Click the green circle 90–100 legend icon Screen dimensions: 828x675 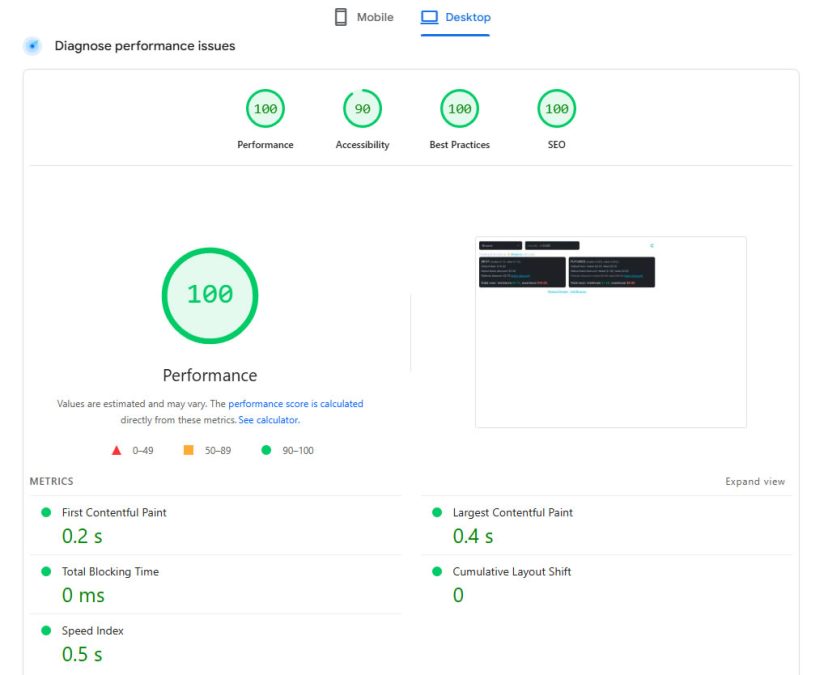pyautogui.click(x=266, y=450)
